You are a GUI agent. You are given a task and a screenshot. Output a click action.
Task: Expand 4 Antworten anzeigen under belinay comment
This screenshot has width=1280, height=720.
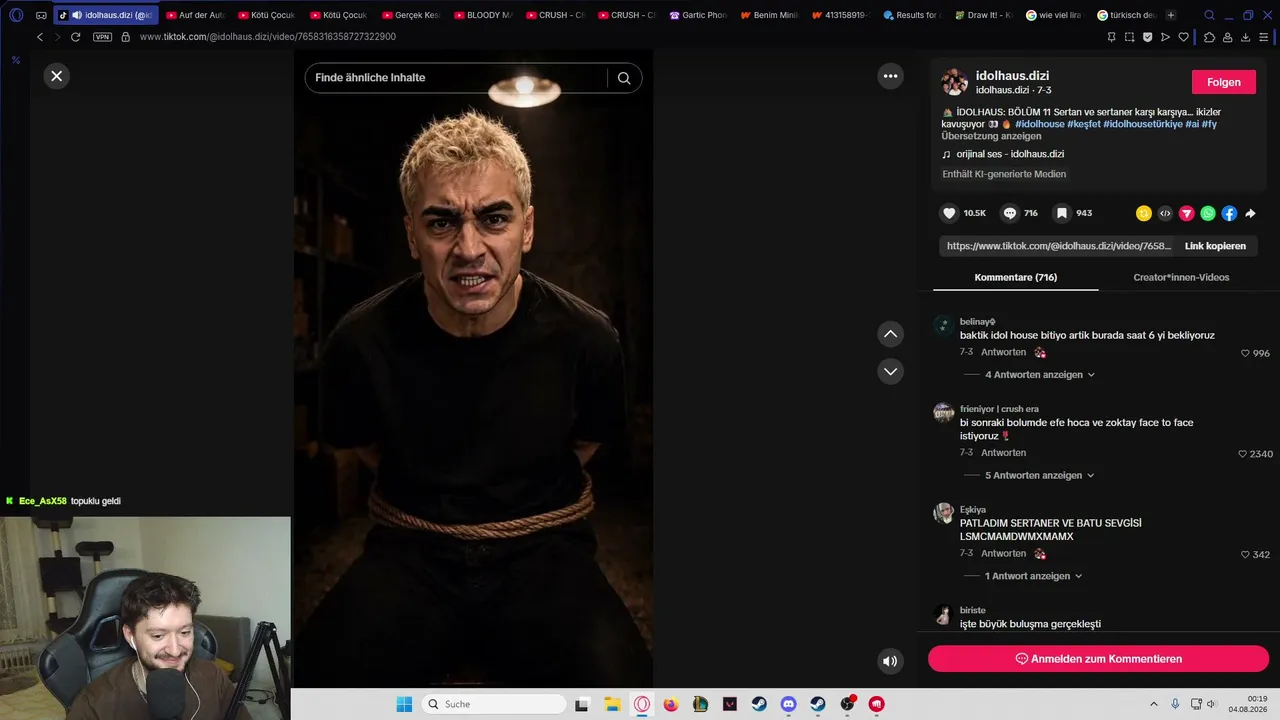point(1040,375)
